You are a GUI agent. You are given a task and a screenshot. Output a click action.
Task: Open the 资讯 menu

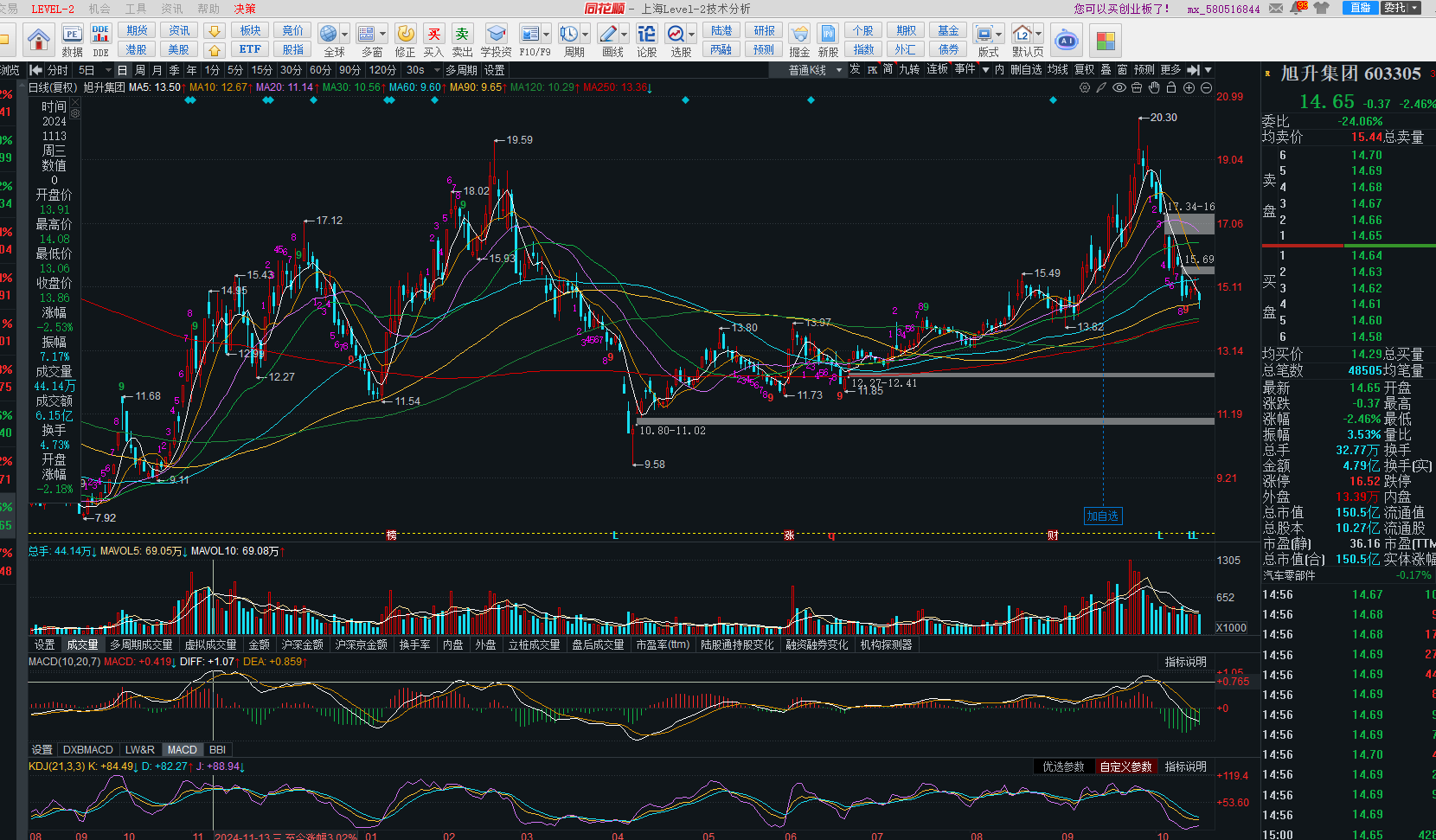172,9
